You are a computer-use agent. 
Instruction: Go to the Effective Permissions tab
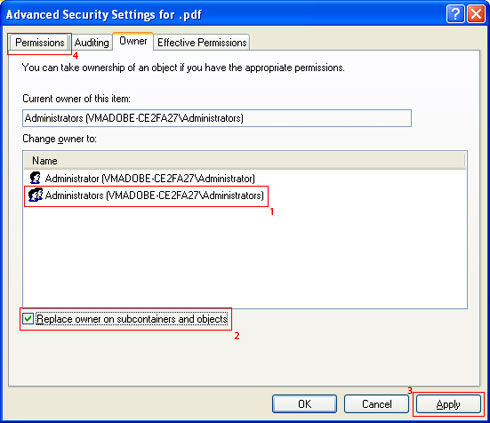click(x=202, y=43)
